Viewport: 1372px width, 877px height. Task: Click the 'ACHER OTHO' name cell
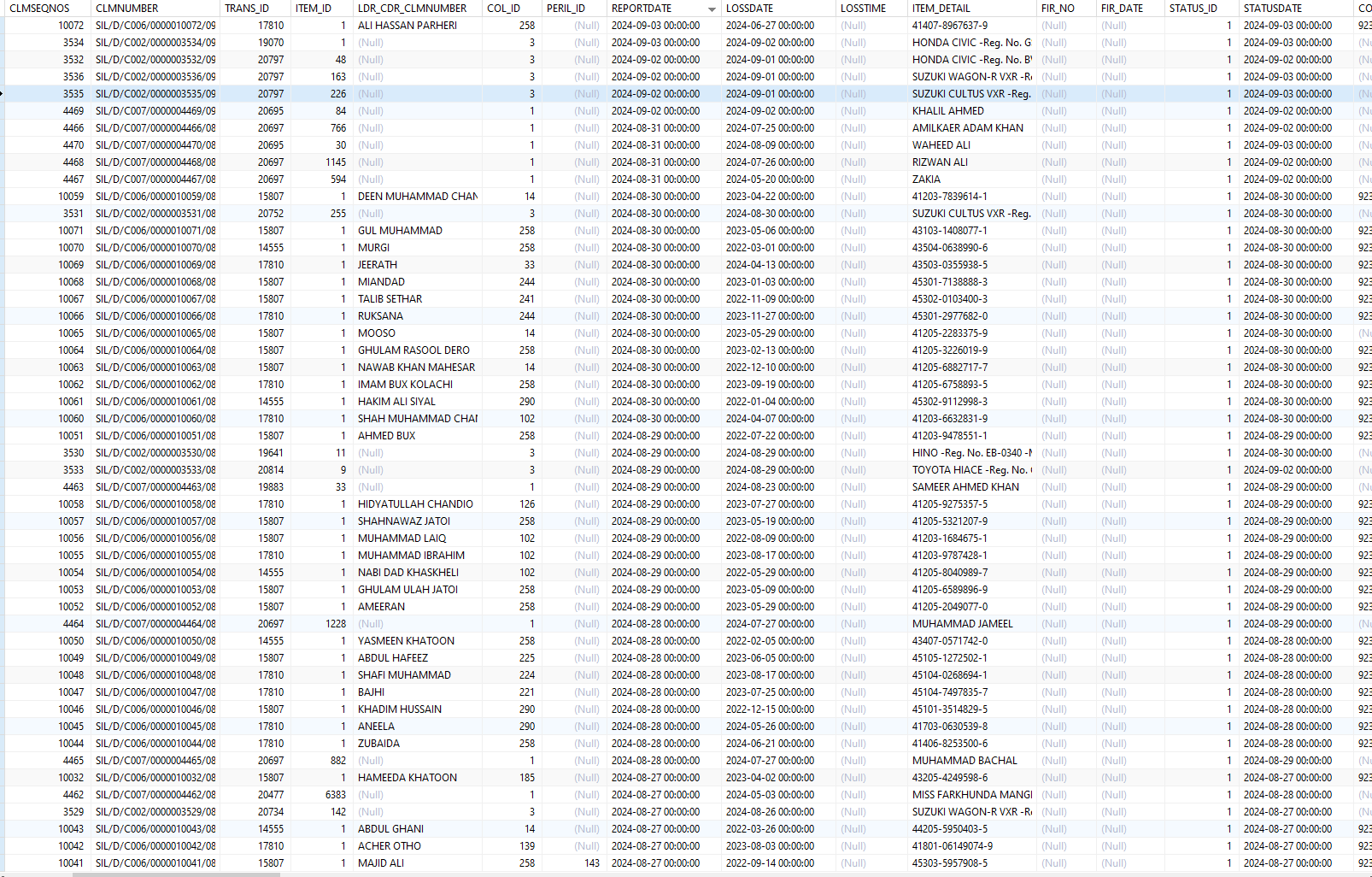pyautogui.click(x=418, y=846)
